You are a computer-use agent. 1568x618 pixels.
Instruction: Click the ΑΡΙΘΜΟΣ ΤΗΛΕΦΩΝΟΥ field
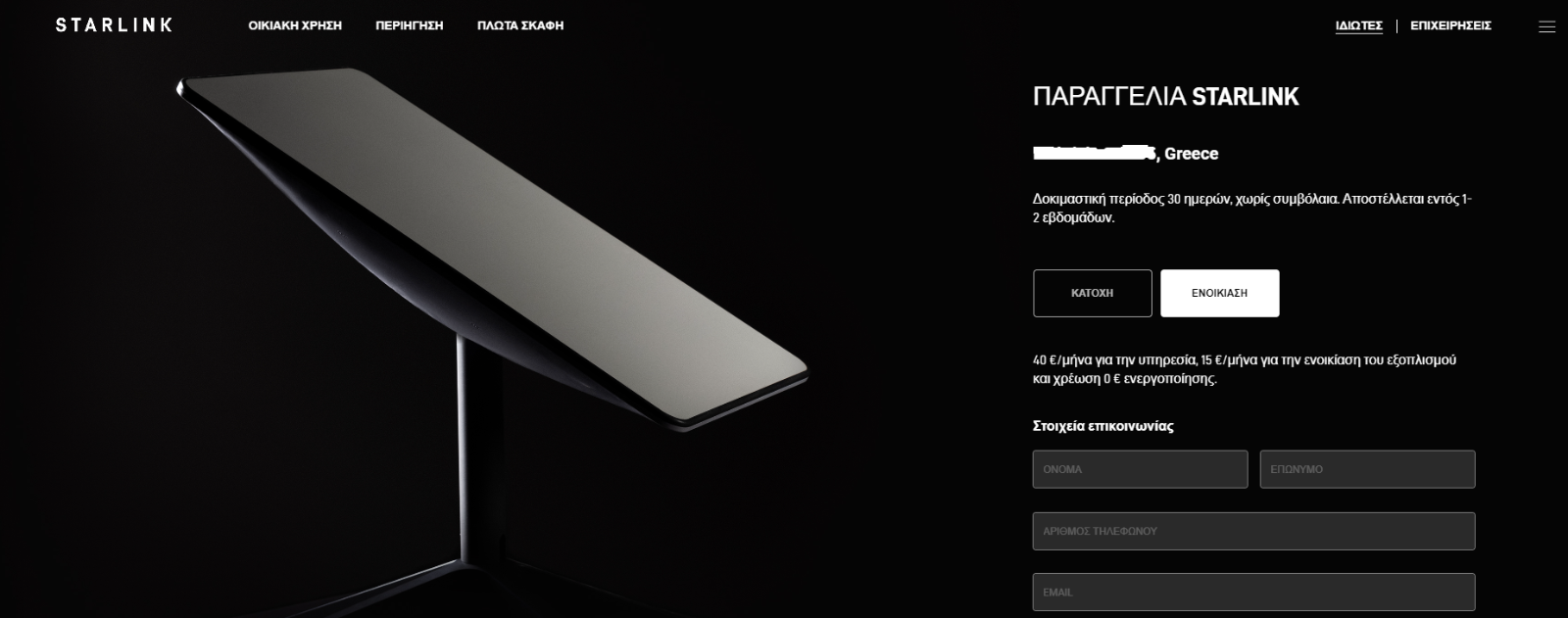pos(1254,531)
